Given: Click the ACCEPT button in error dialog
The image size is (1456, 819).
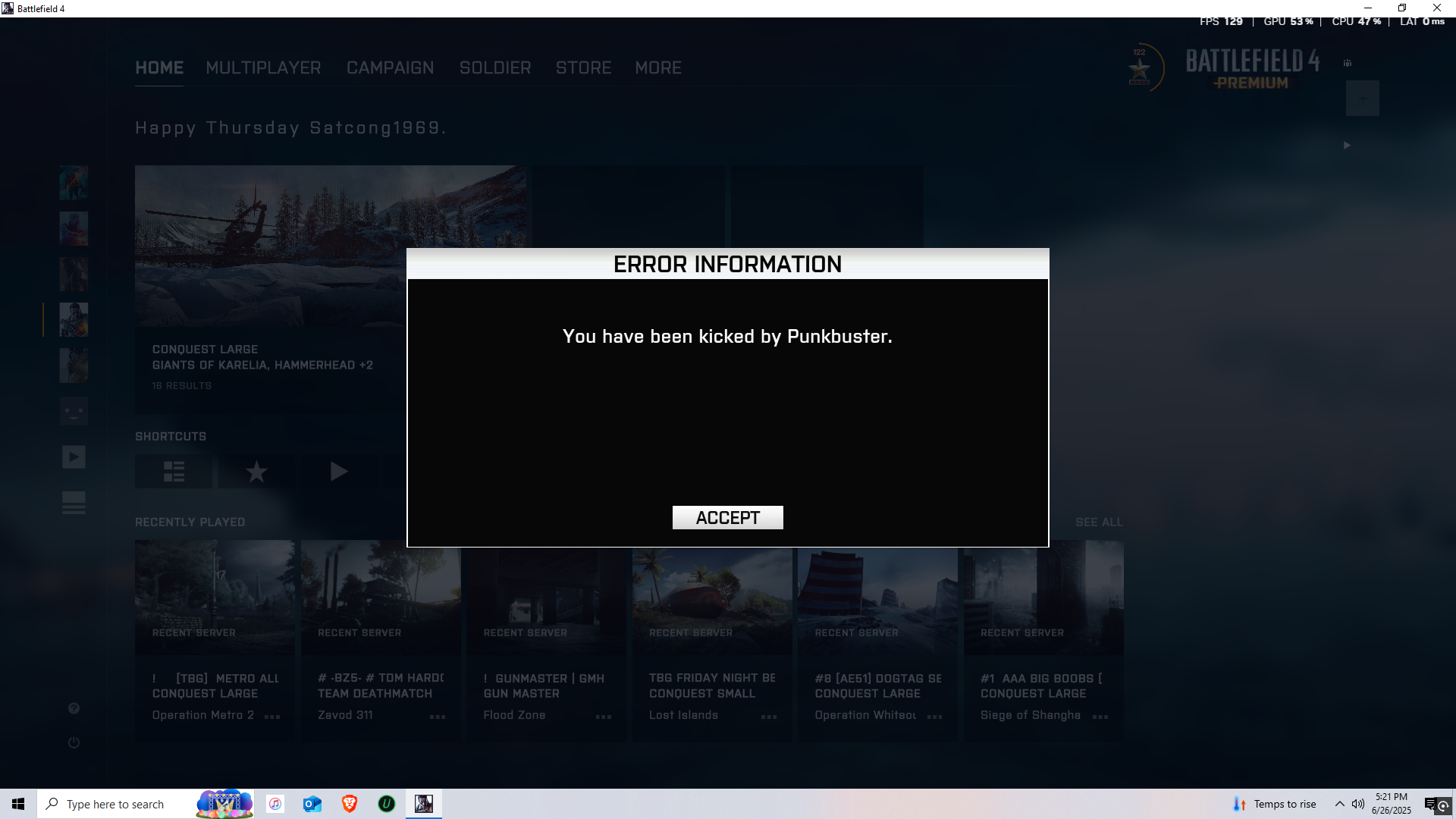Looking at the screenshot, I should tap(727, 517).
